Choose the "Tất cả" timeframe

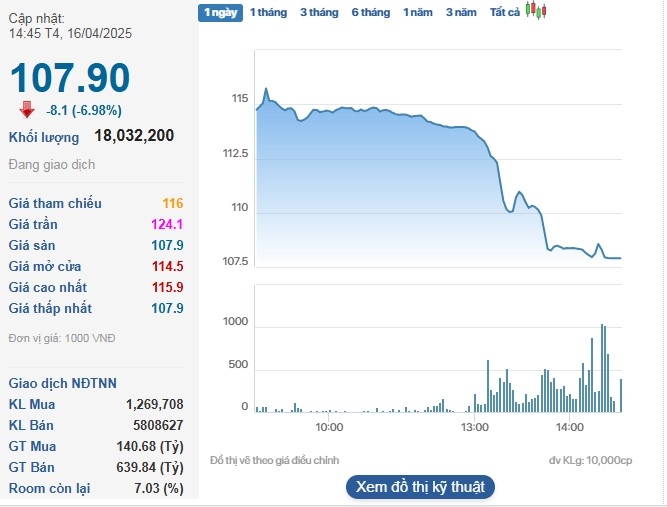[x=505, y=12]
